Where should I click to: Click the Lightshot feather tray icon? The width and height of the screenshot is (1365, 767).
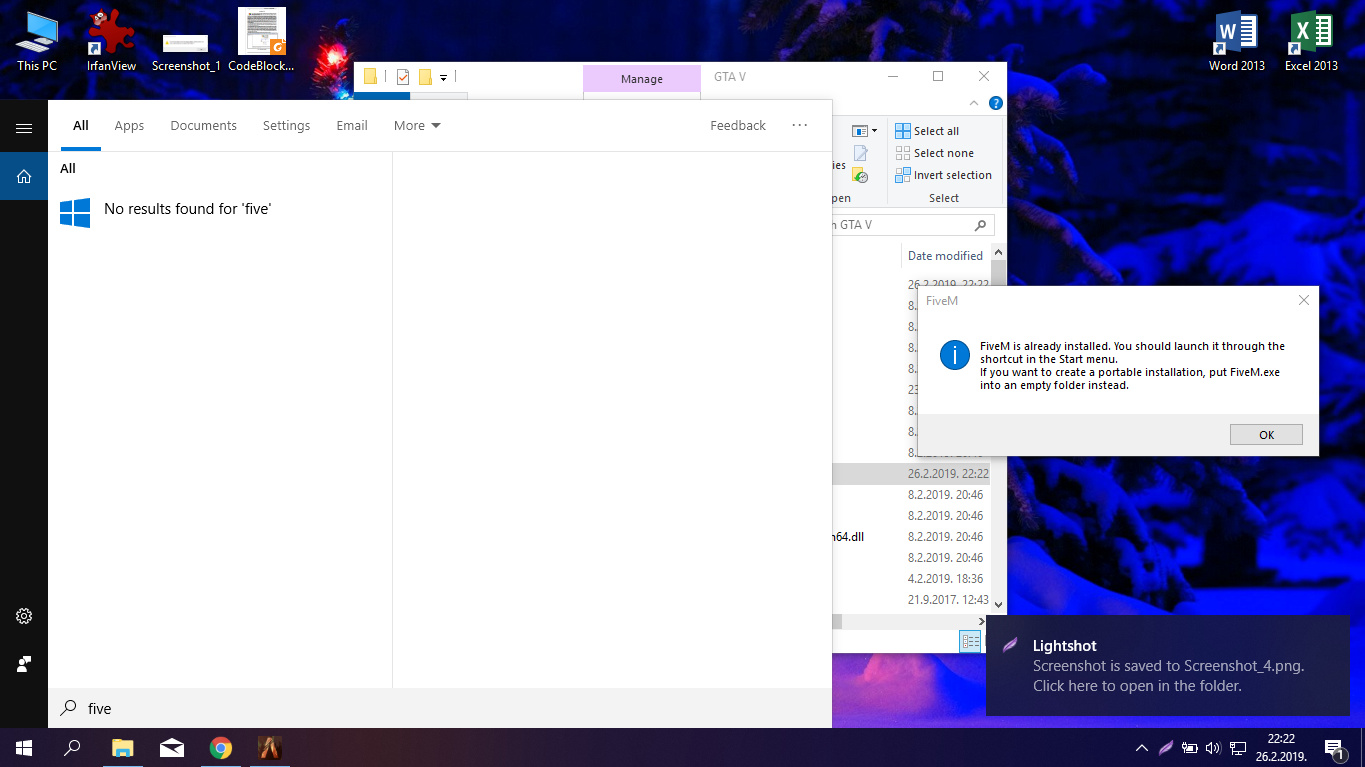[x=1165, y=747]
